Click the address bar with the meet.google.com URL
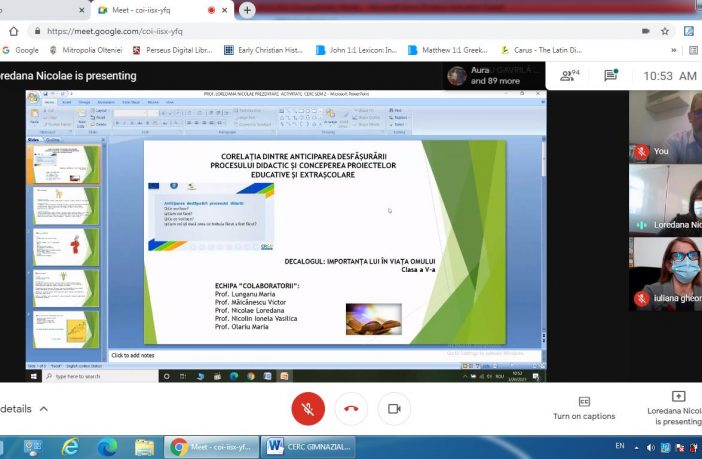This screenshot has height=459, width=702. (x=300, y=30)
